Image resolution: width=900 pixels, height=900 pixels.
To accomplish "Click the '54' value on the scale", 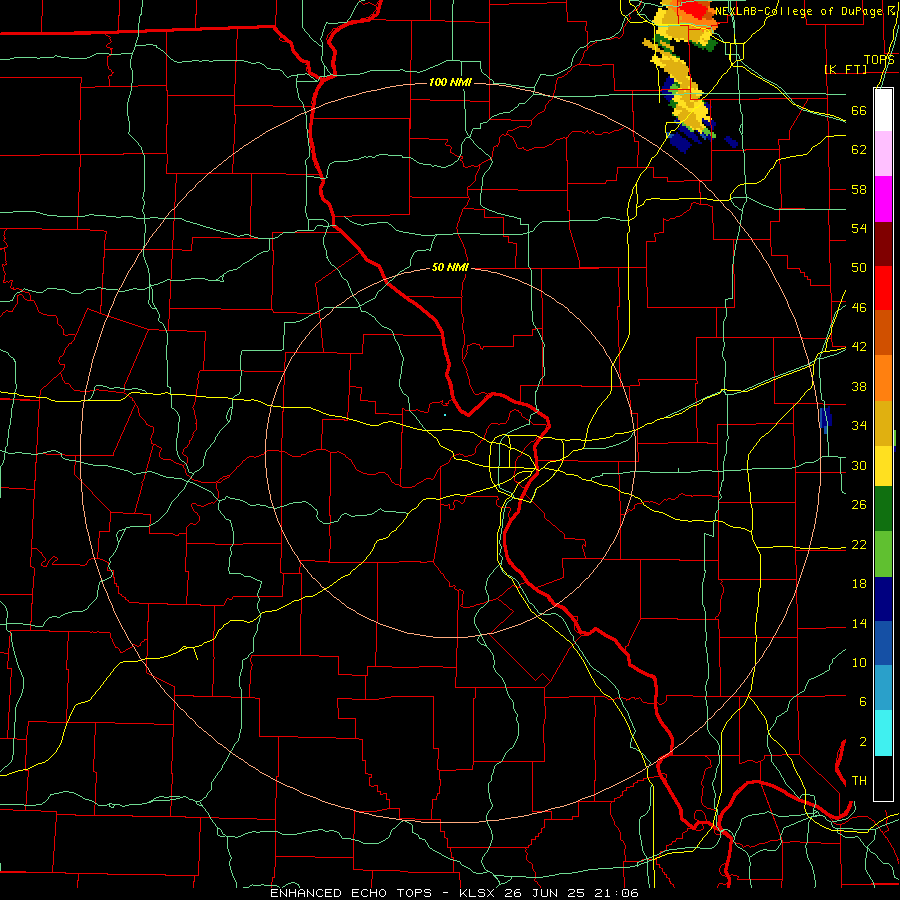I will [x=859, y=228].
